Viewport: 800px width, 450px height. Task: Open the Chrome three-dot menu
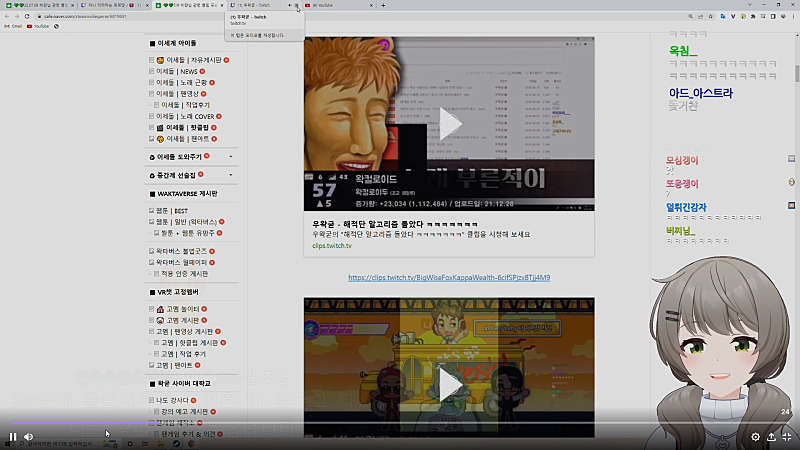point(793,16)
